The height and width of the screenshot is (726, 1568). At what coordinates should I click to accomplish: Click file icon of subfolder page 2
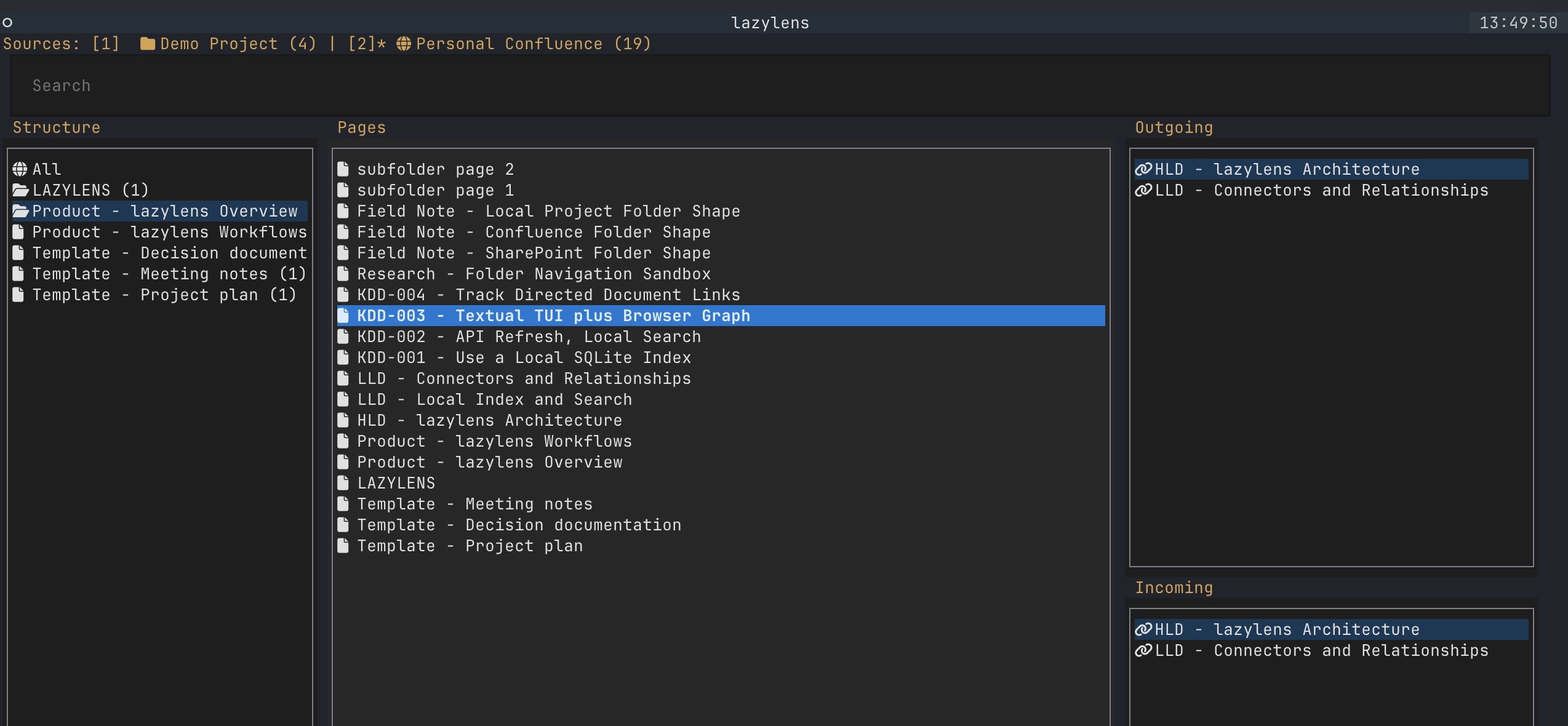pos(343,169)
